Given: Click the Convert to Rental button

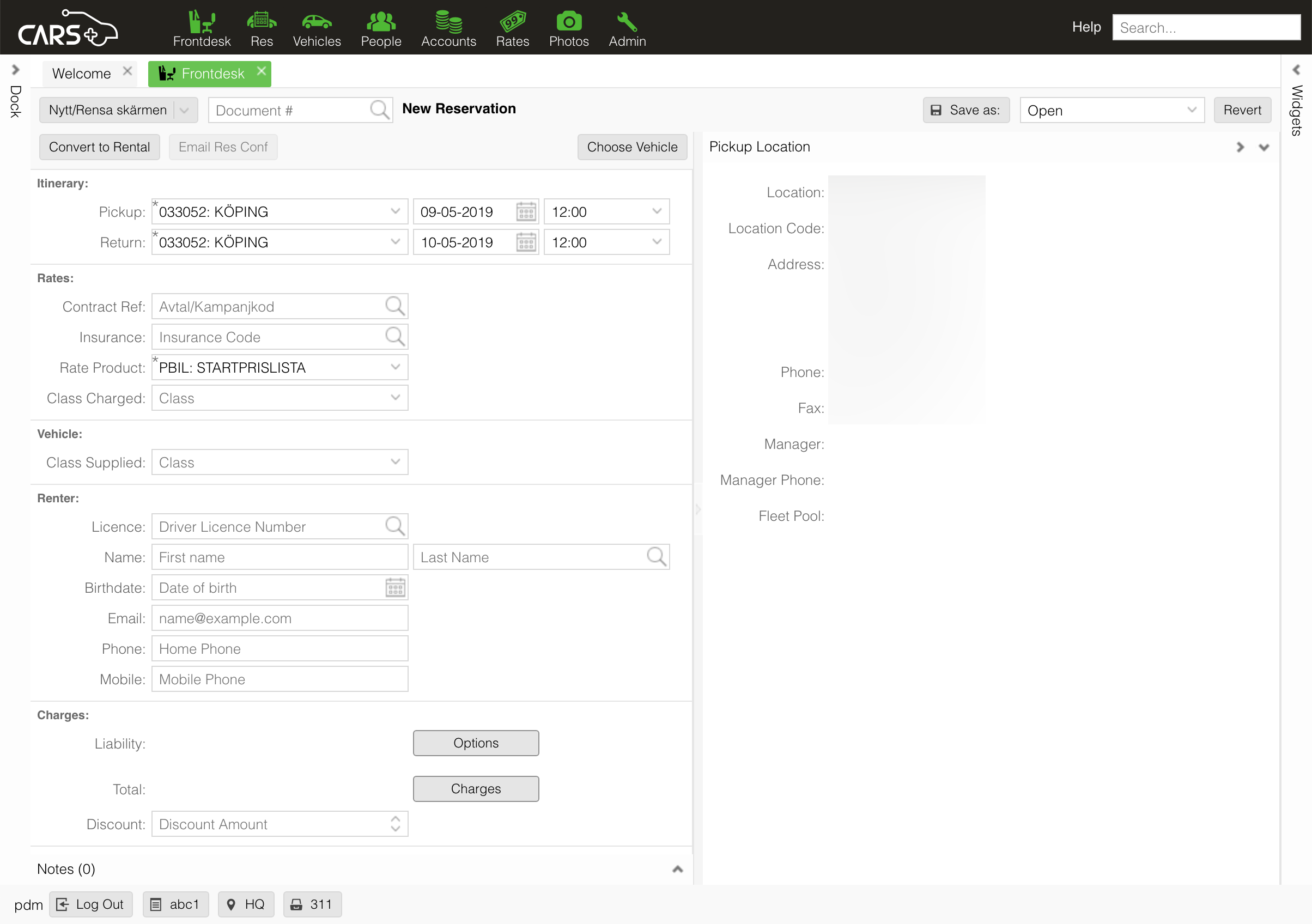Looking at the screenshot, I should [99, 147].
